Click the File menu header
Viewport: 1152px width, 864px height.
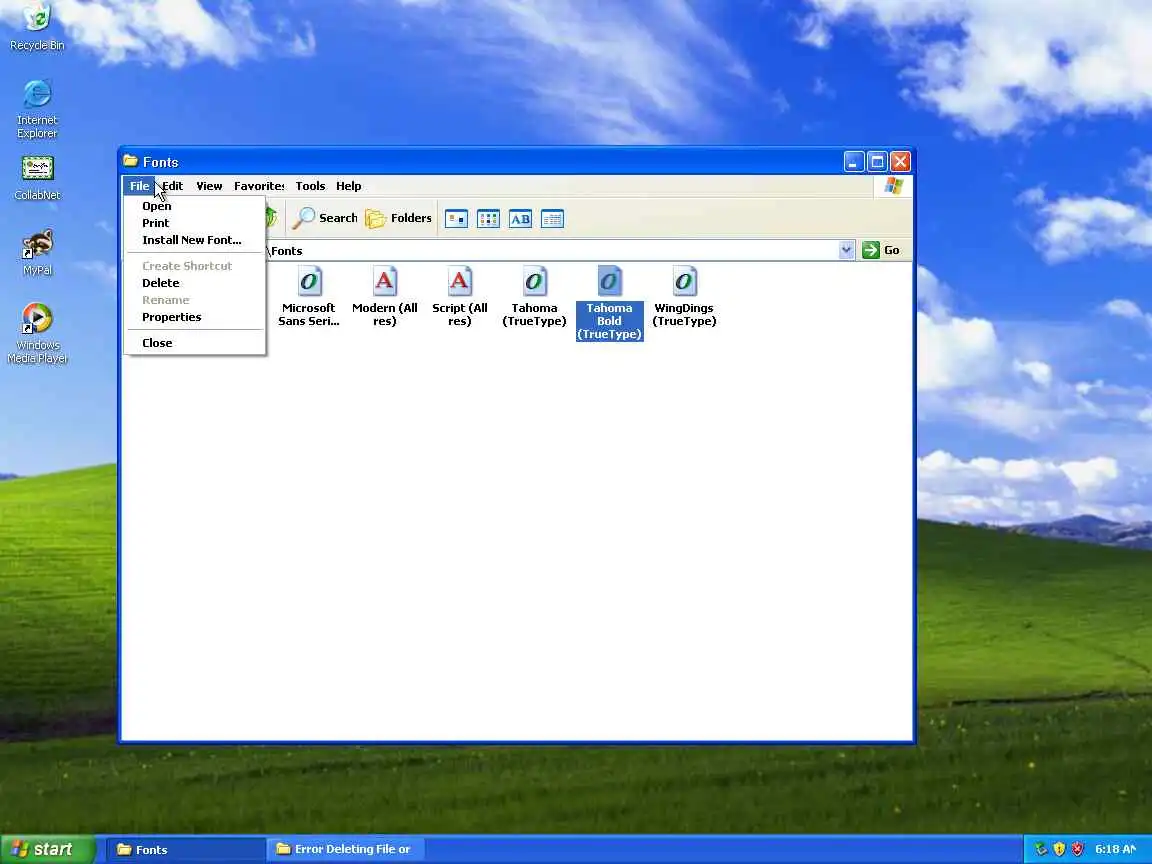click(x=139, y=186)
